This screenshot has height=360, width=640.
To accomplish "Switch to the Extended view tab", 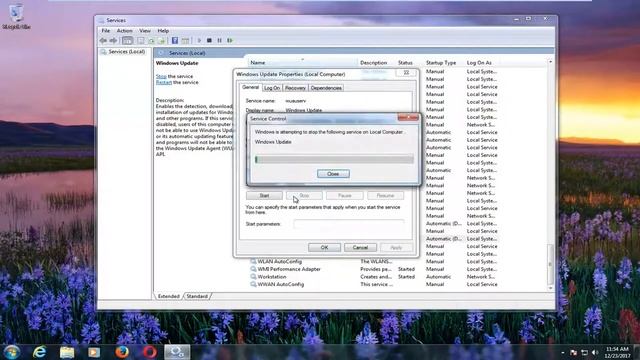I will click(x=169, y=296).
